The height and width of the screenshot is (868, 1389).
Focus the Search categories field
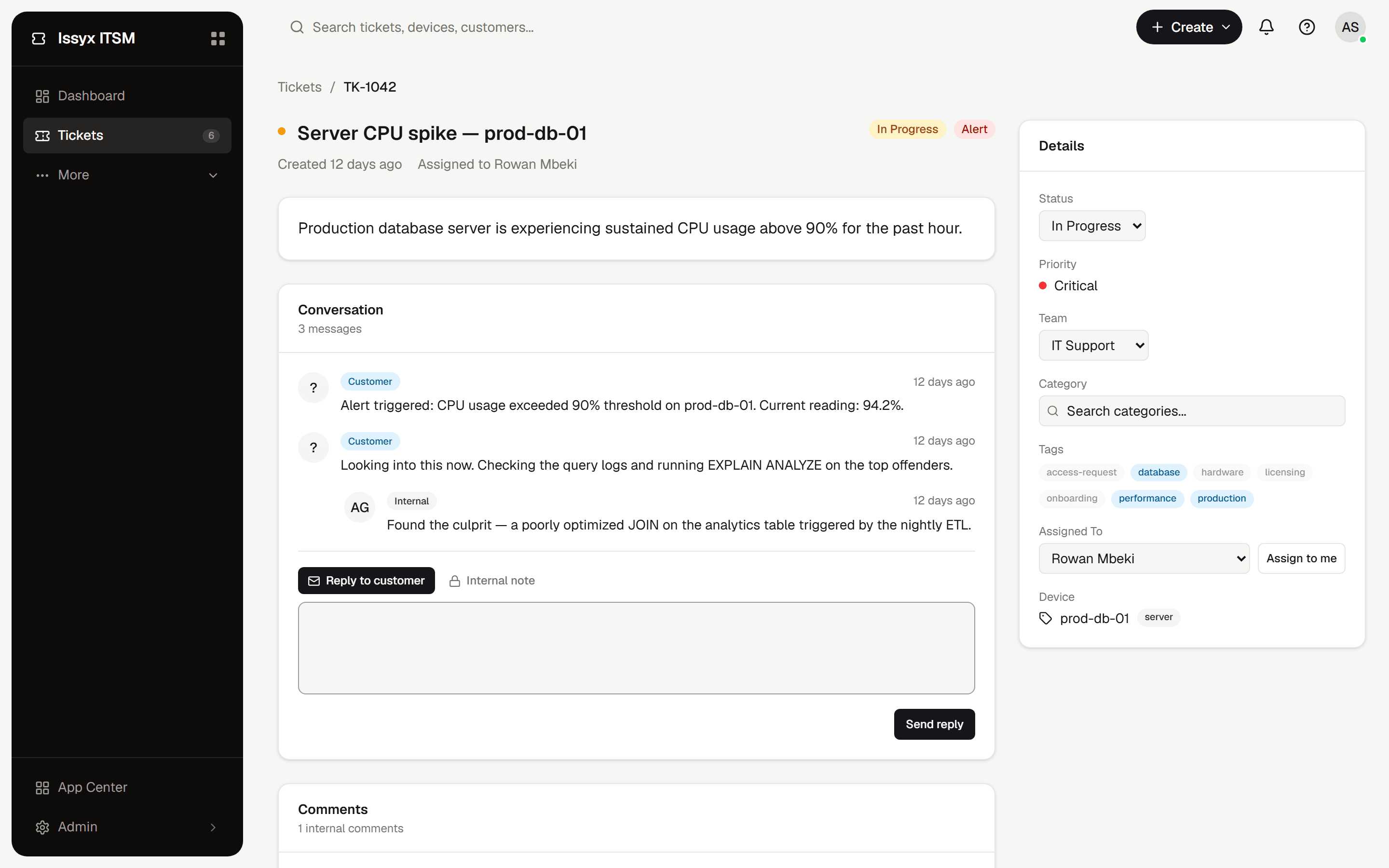point(1192,410)
